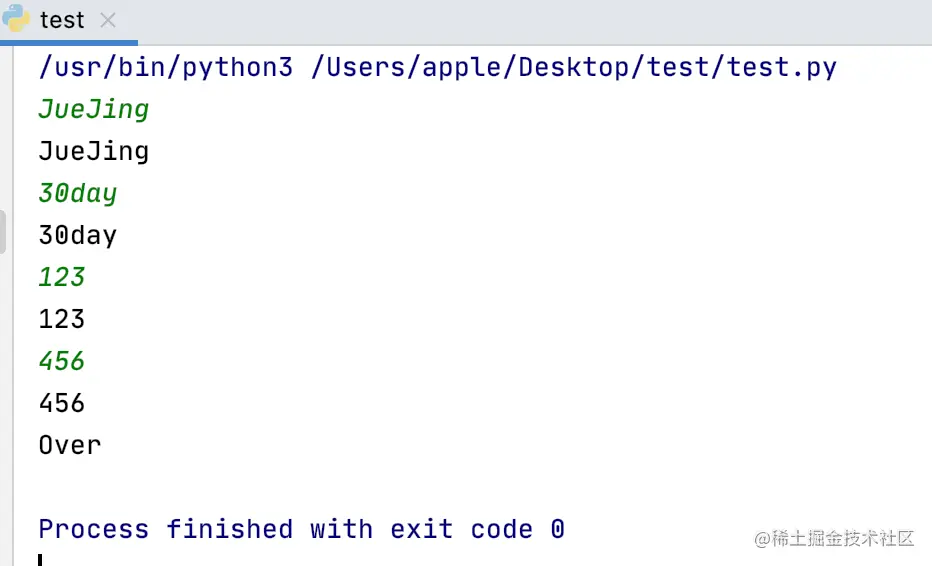Screen dimensions: 932x566
Task: Click the empty line above 'Process finished'
Action: (300, 487)
